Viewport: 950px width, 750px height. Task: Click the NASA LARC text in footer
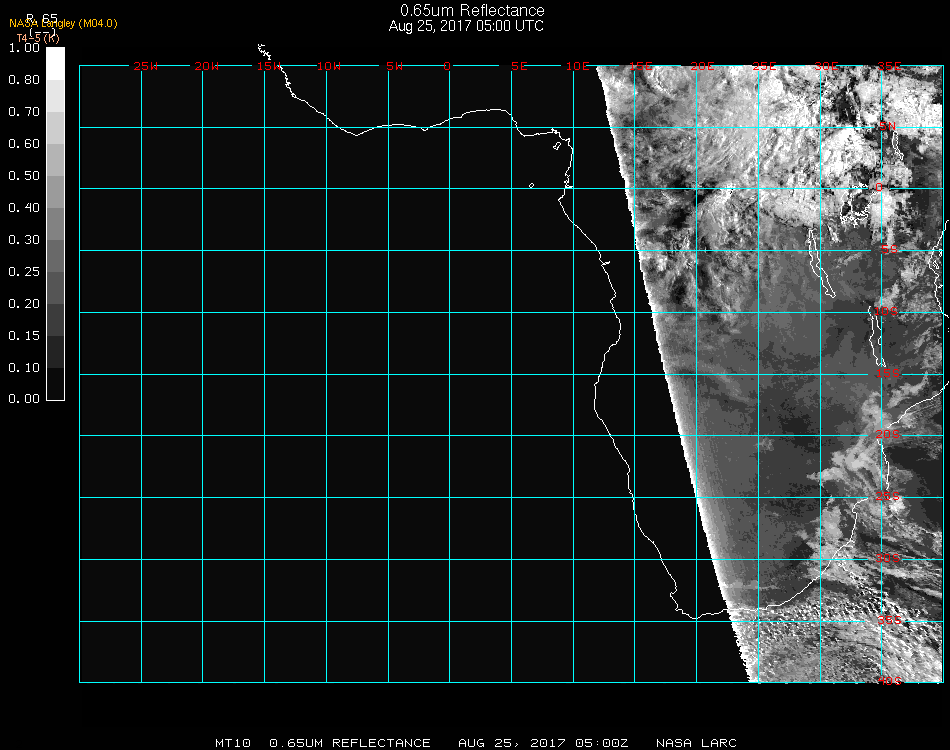[x=696, y=743]
